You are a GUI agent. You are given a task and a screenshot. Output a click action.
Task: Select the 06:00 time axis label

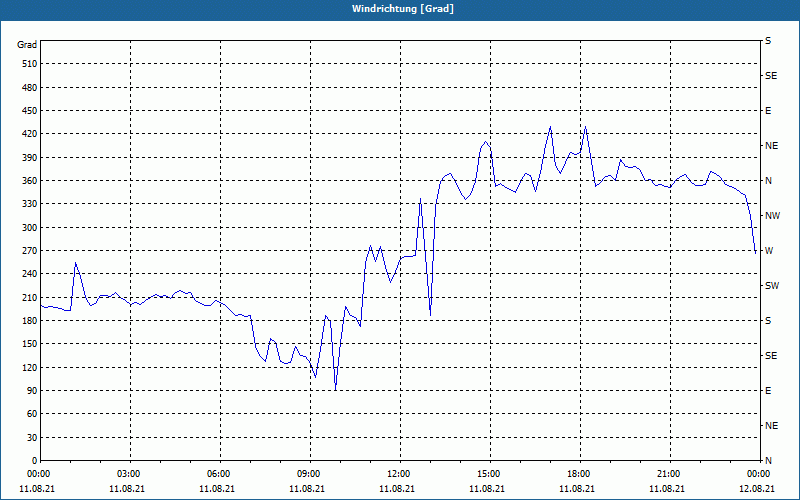pos(217,474)
